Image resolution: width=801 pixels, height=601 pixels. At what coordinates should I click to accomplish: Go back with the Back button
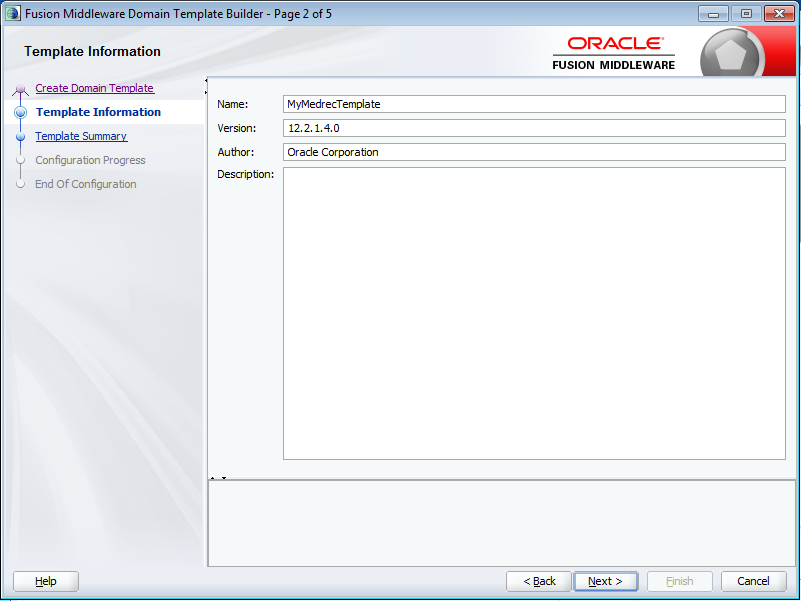539,581
